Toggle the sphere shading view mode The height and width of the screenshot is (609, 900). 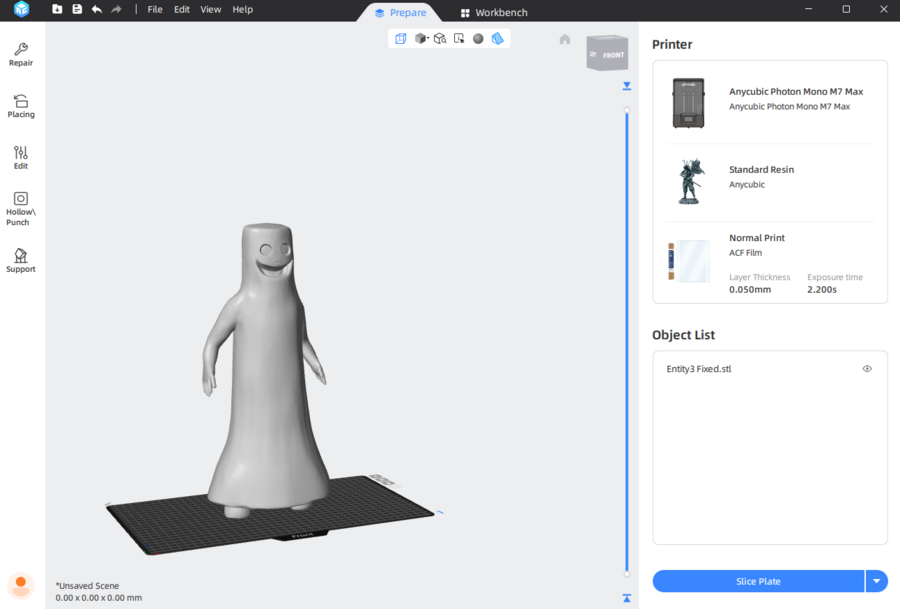pos(478,39)
